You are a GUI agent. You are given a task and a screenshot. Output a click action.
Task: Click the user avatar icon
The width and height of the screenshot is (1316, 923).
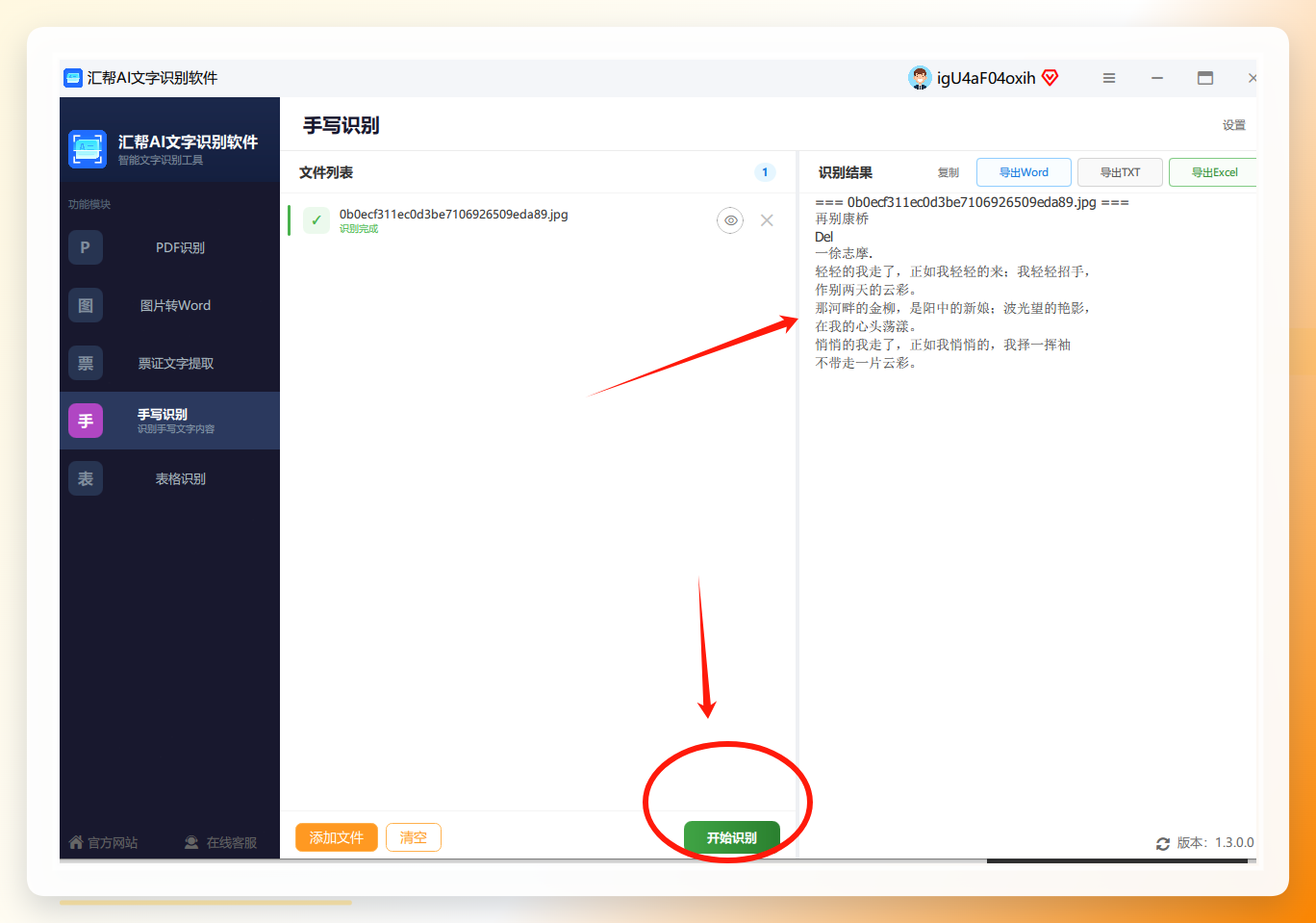(x=920, y=78)
